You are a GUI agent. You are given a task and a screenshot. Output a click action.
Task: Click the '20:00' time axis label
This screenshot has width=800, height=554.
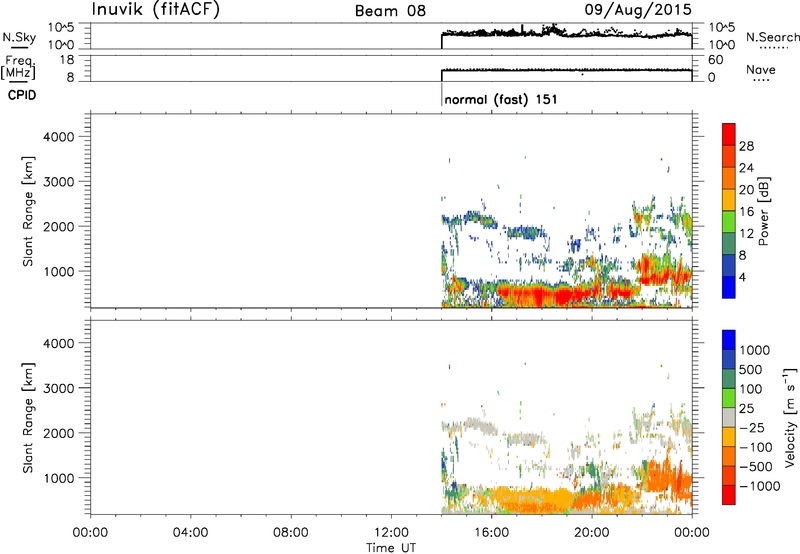pyautogui.click(x=591, y=533)
